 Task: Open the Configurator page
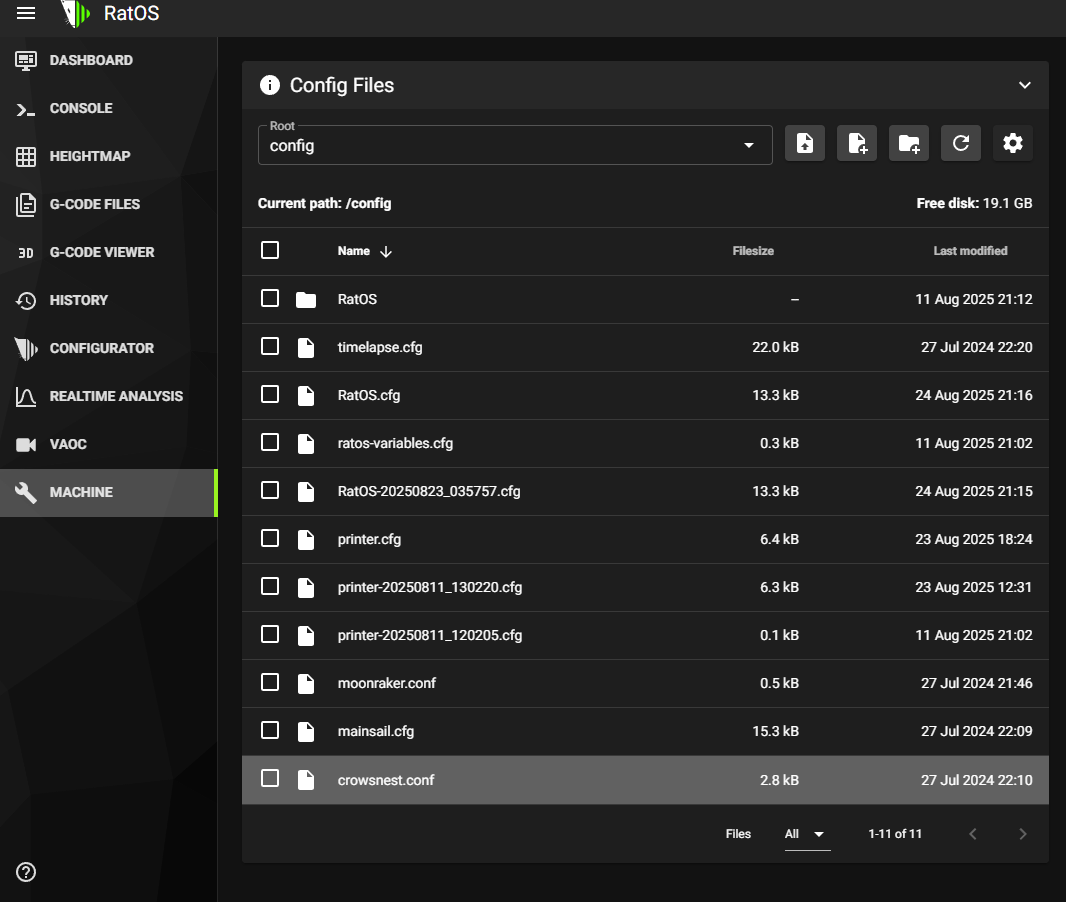(x=109, y=349)
